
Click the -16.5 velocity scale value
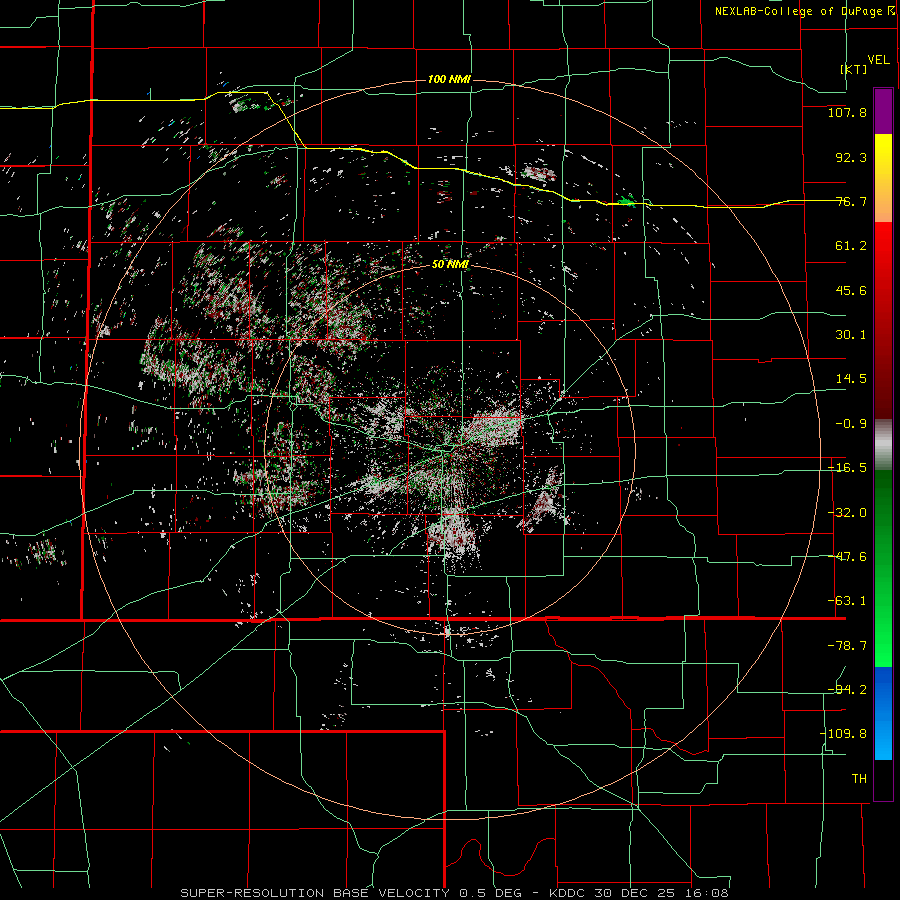pyautogui.click(x=847, y=468)
